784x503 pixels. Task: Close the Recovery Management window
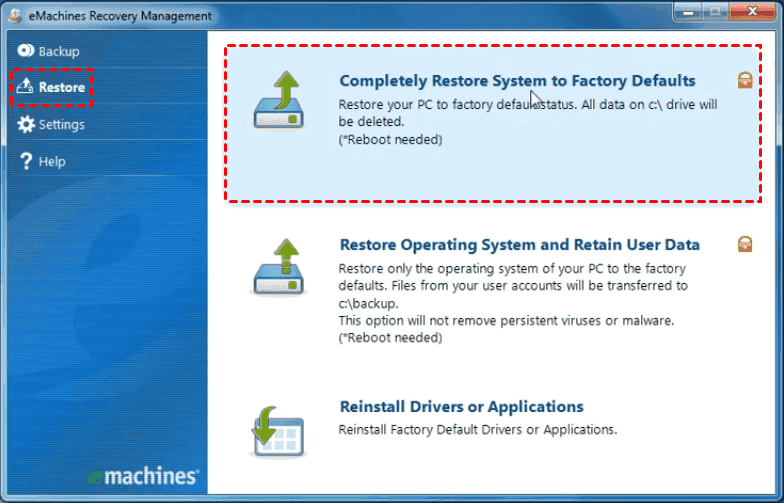click(752, 12)
